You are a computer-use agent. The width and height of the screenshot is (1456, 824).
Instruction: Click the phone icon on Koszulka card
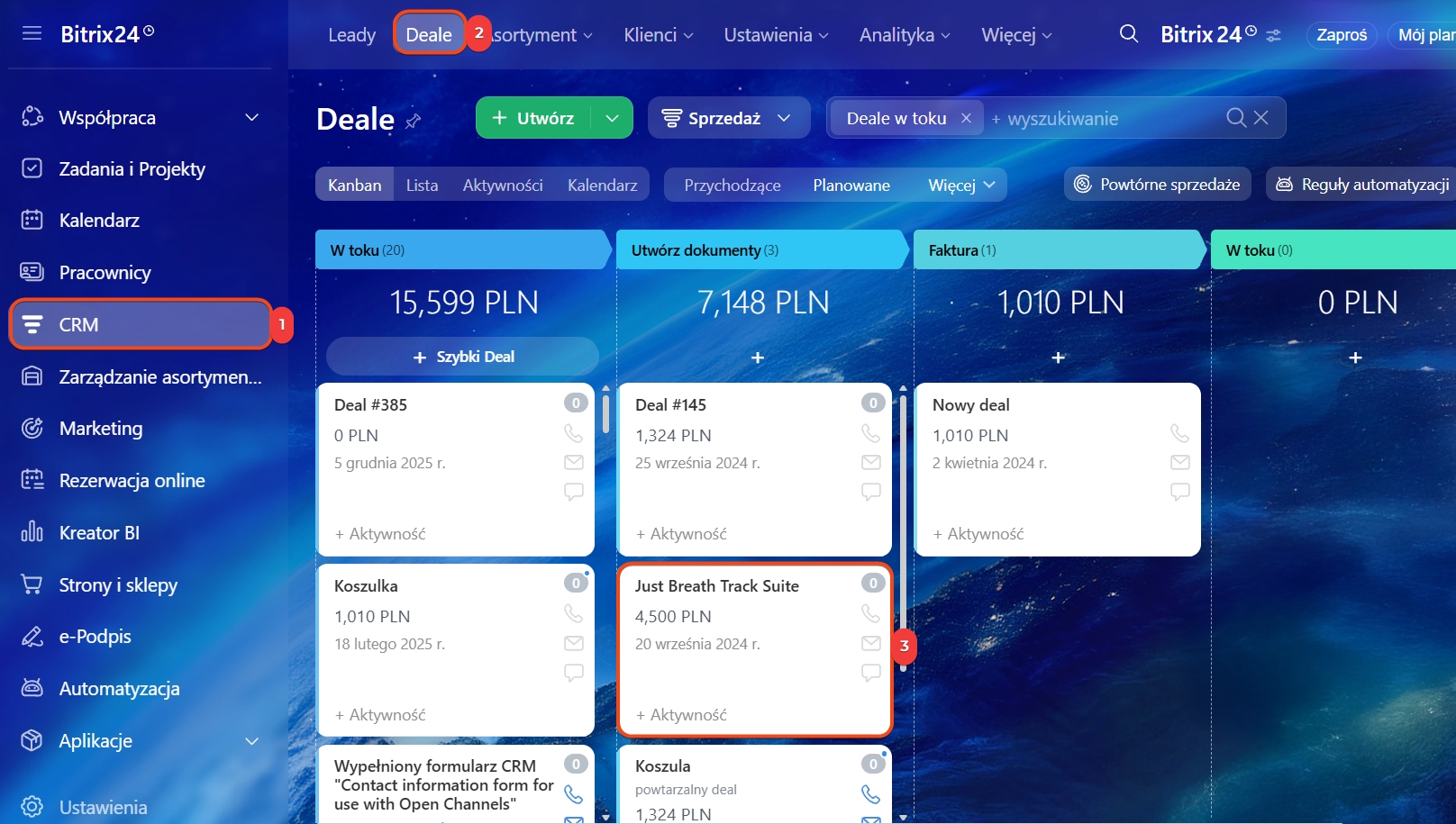tap(573, 613)
